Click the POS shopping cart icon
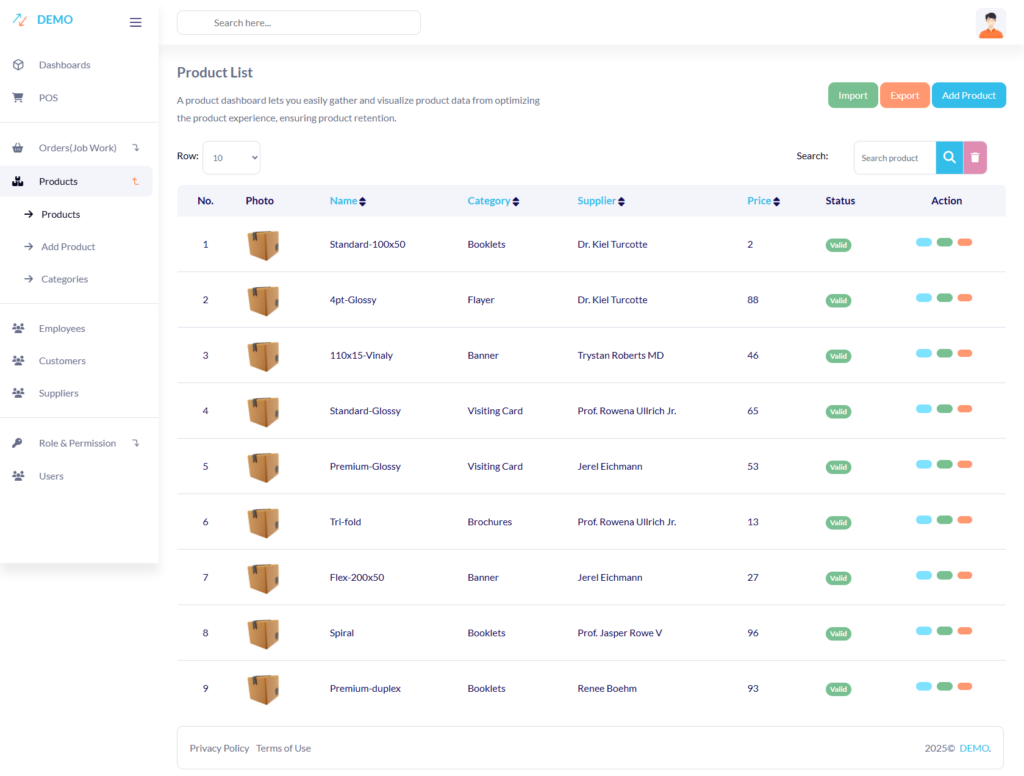Image resolution: width=1024 pixels, height=776 pixels. click(18, 98)
